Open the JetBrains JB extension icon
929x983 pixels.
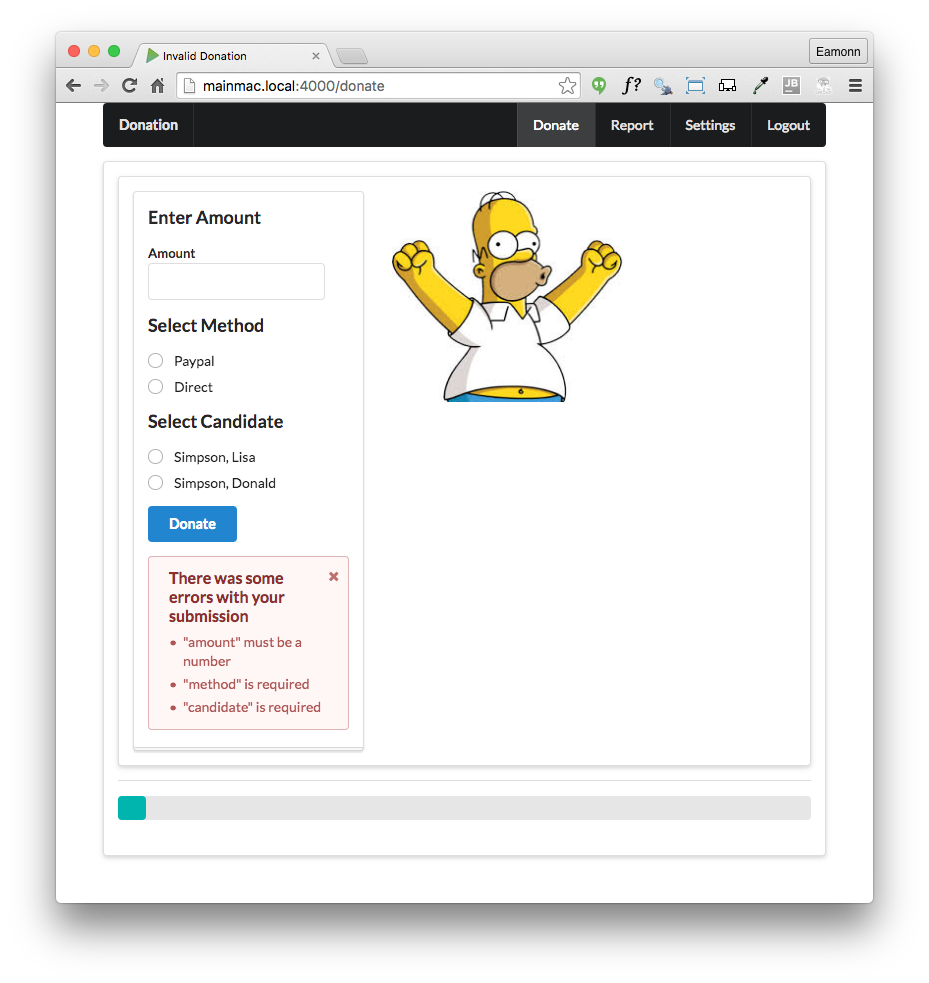coord(791,86)
